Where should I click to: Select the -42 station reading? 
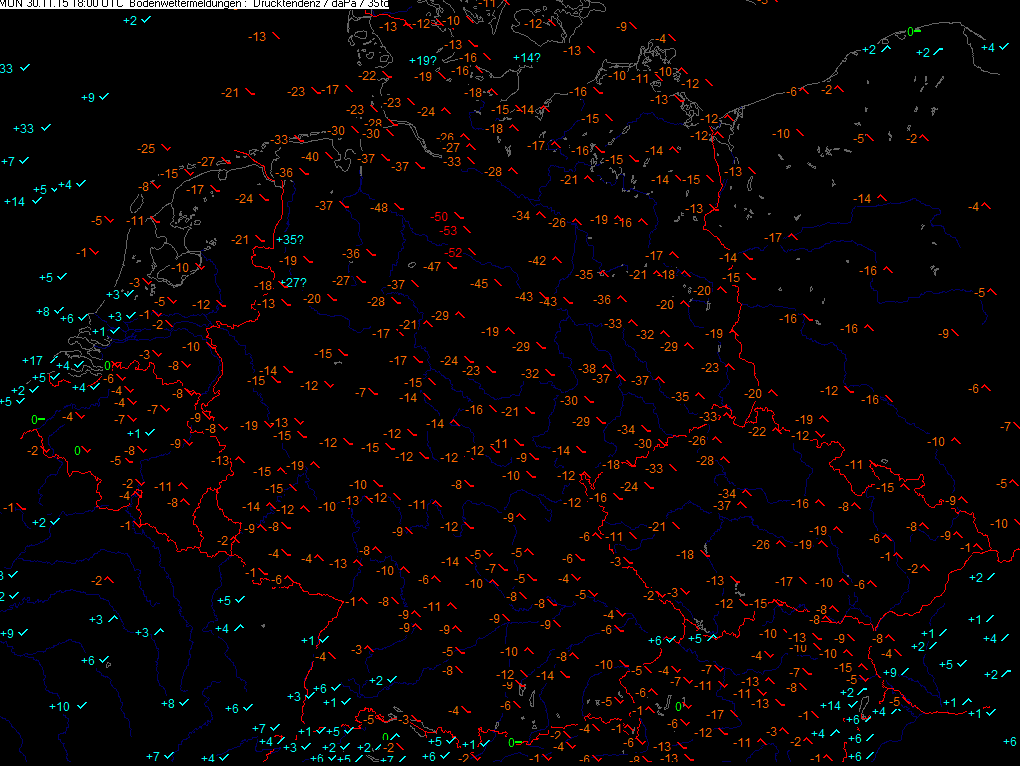[x=537, y=260]
